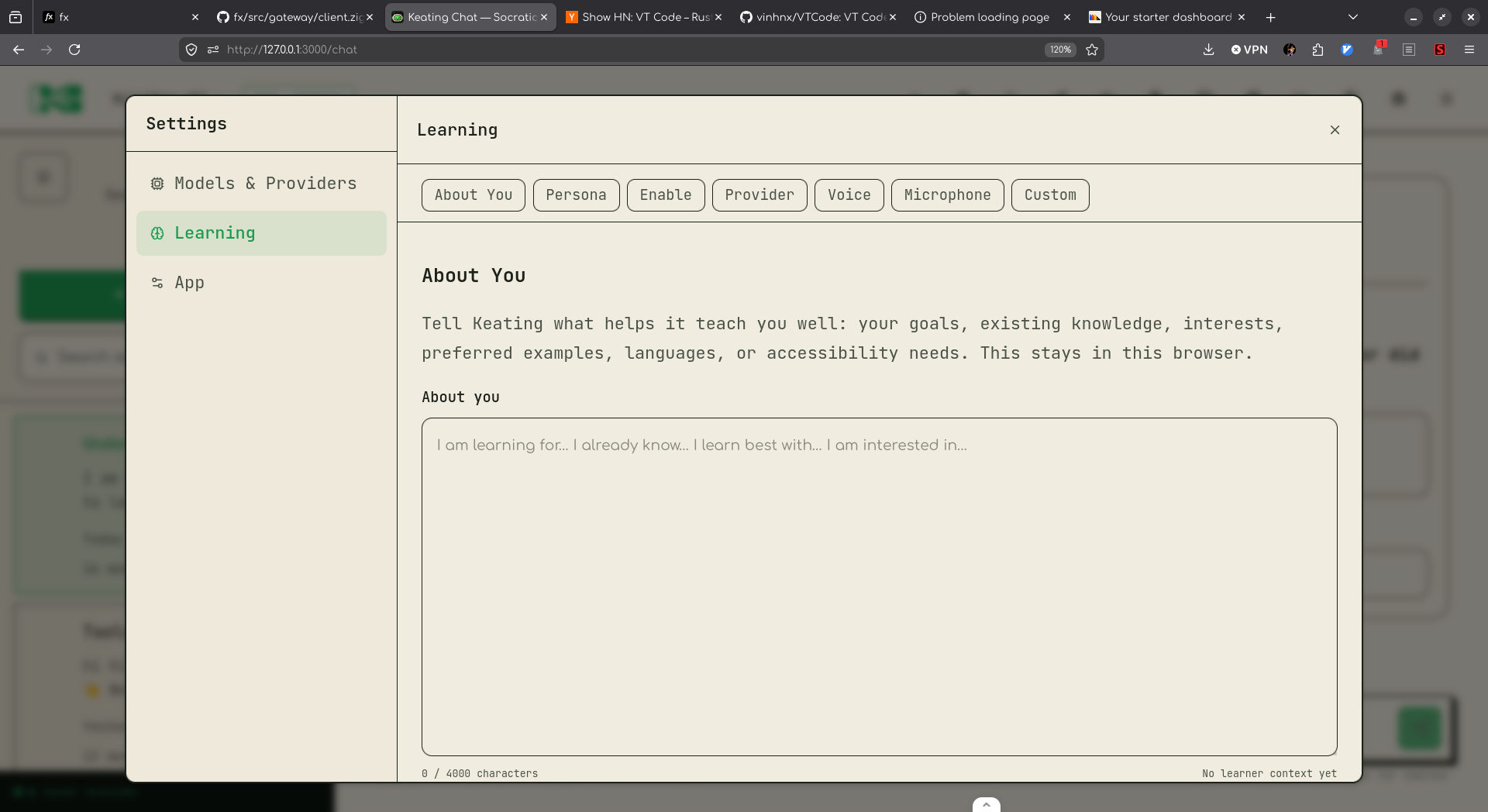Close the Problem loading page tab
1488x812 pixels.
click(x=1067, y=17)
